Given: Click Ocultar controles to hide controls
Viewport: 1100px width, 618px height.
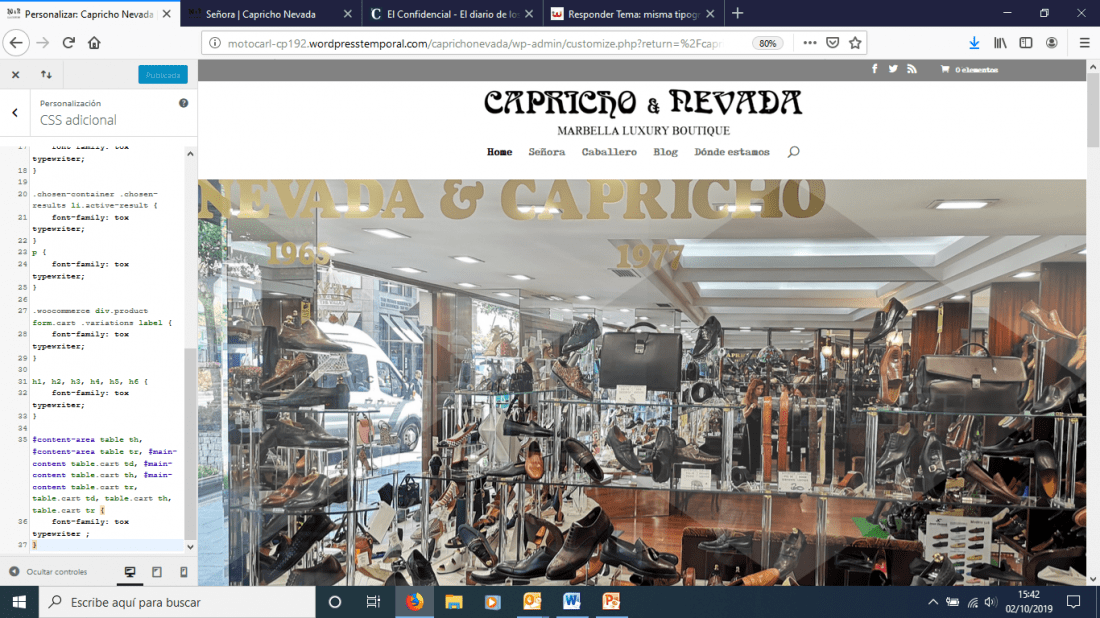Looking at the screenshot, I should [x=48, y=572].
